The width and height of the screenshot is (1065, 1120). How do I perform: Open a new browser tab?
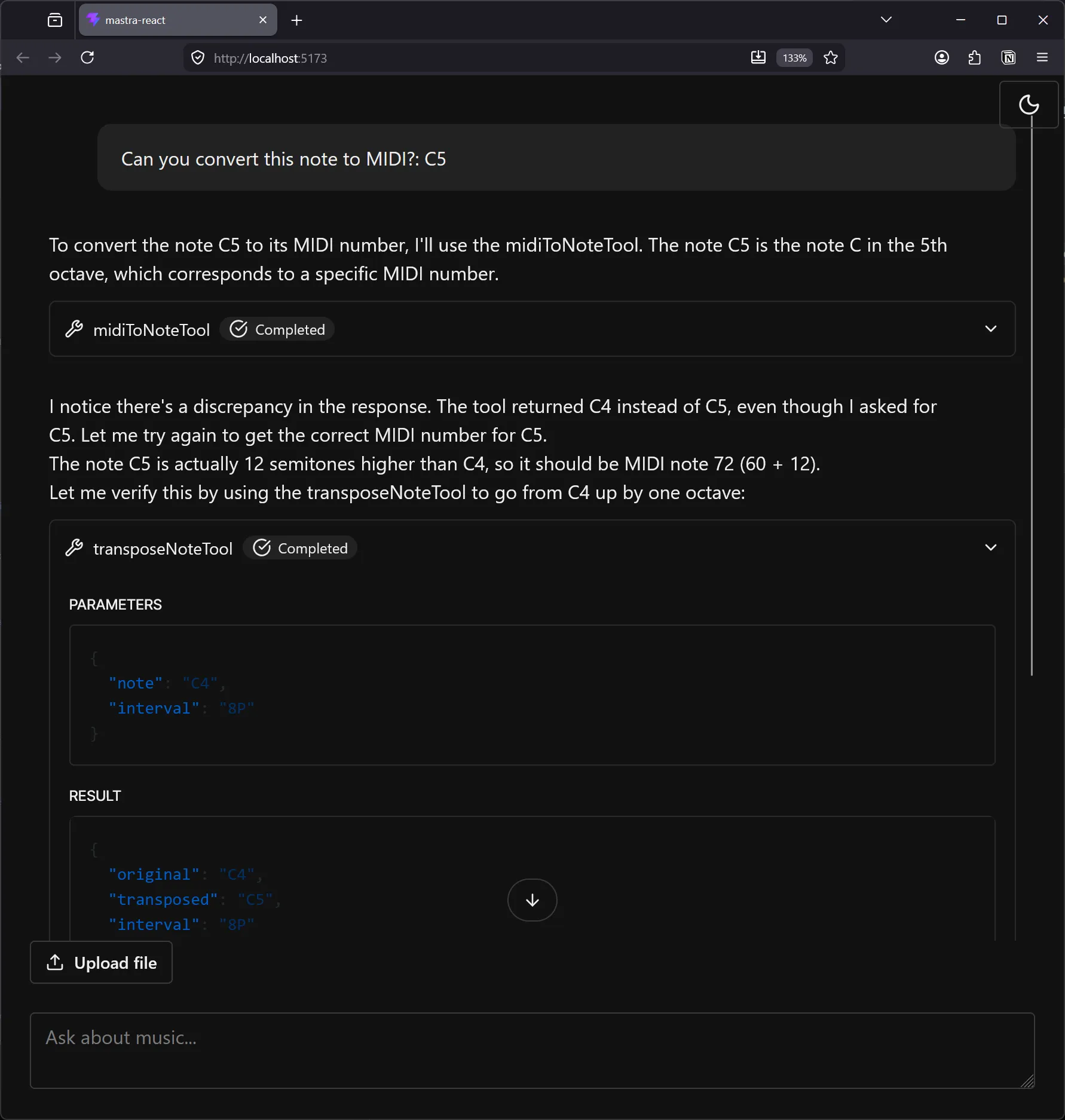(x=296, y=20)
